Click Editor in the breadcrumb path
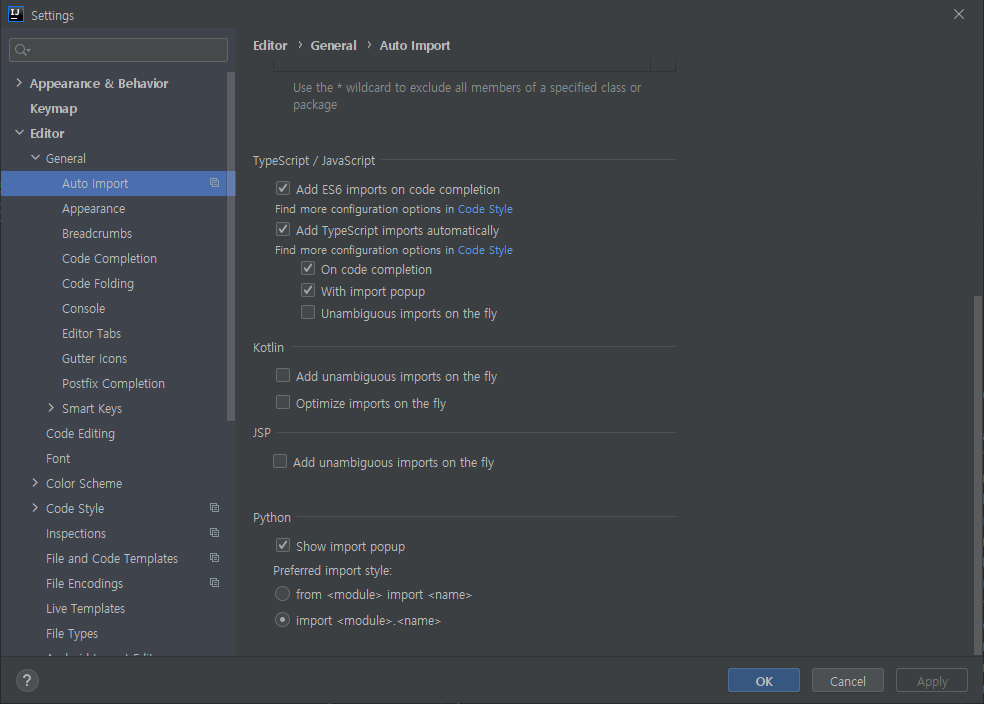Image resolution: width=984 pixels, height=704 pixels. click(x=270, y=45)
